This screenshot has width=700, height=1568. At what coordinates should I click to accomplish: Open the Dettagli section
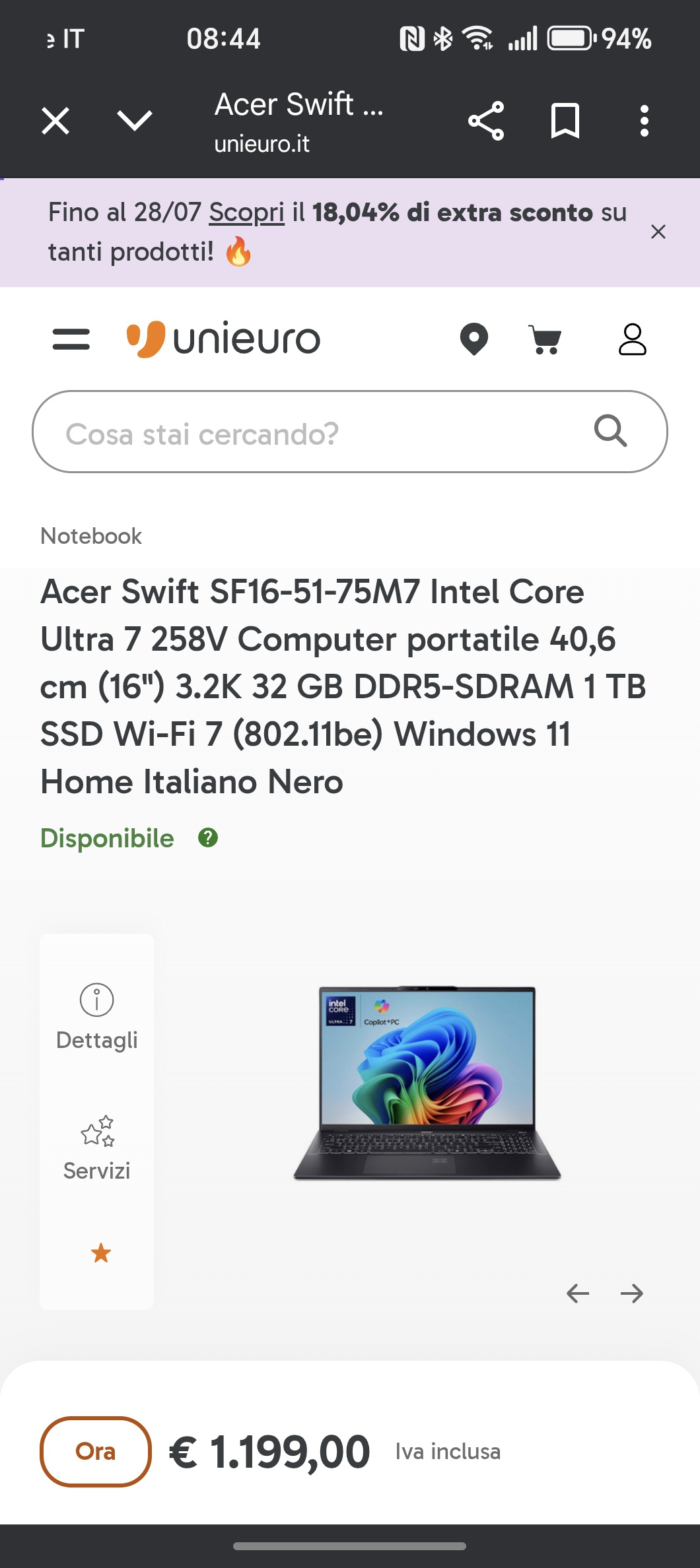[97, 1018]
